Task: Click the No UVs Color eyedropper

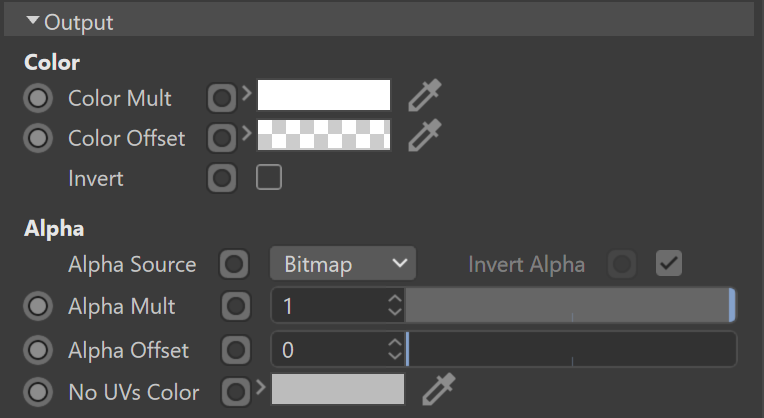Action: (439, 389)
